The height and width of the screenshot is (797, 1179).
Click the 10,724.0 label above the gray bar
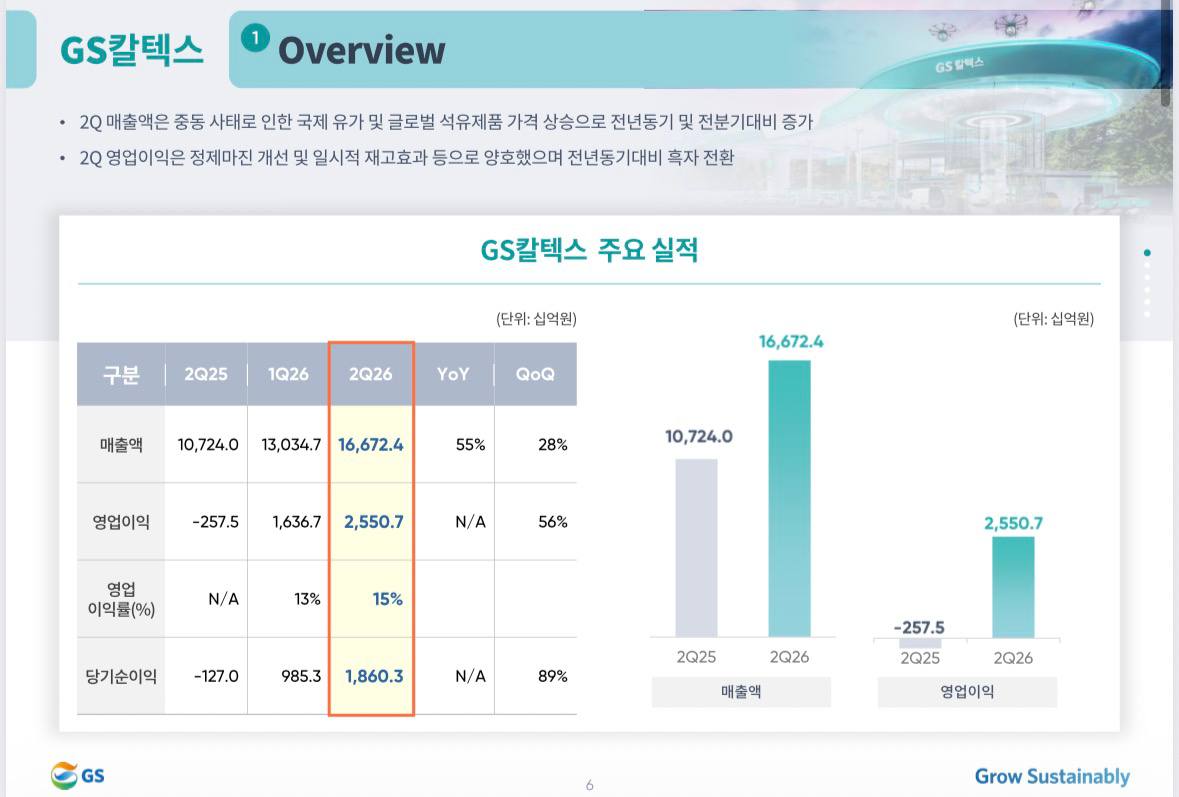[699, 436]
